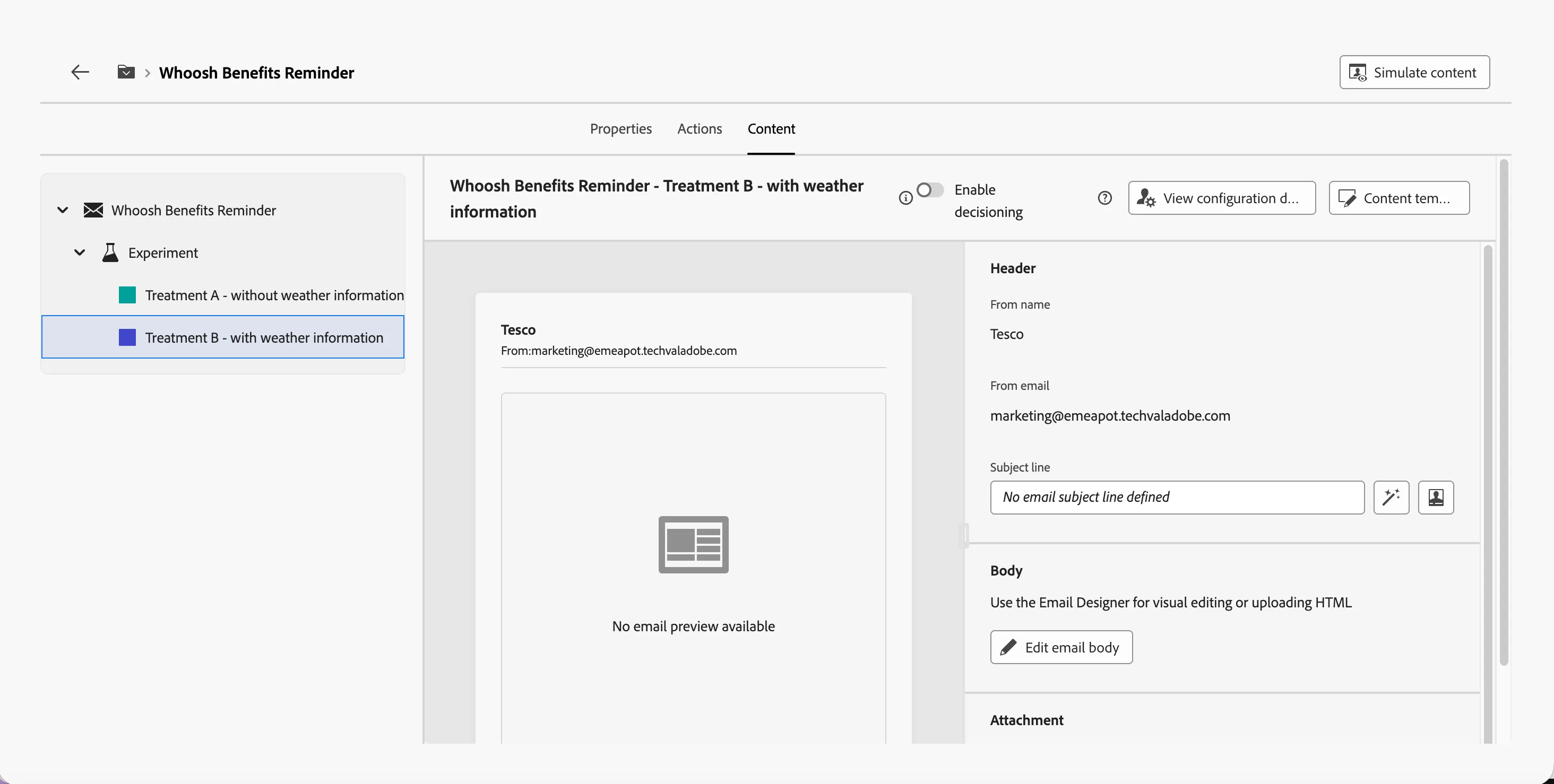The height and width of the screenshot is (784, 1554).
Task: Click the Experiment beaker icon
Action: [110, 252]
